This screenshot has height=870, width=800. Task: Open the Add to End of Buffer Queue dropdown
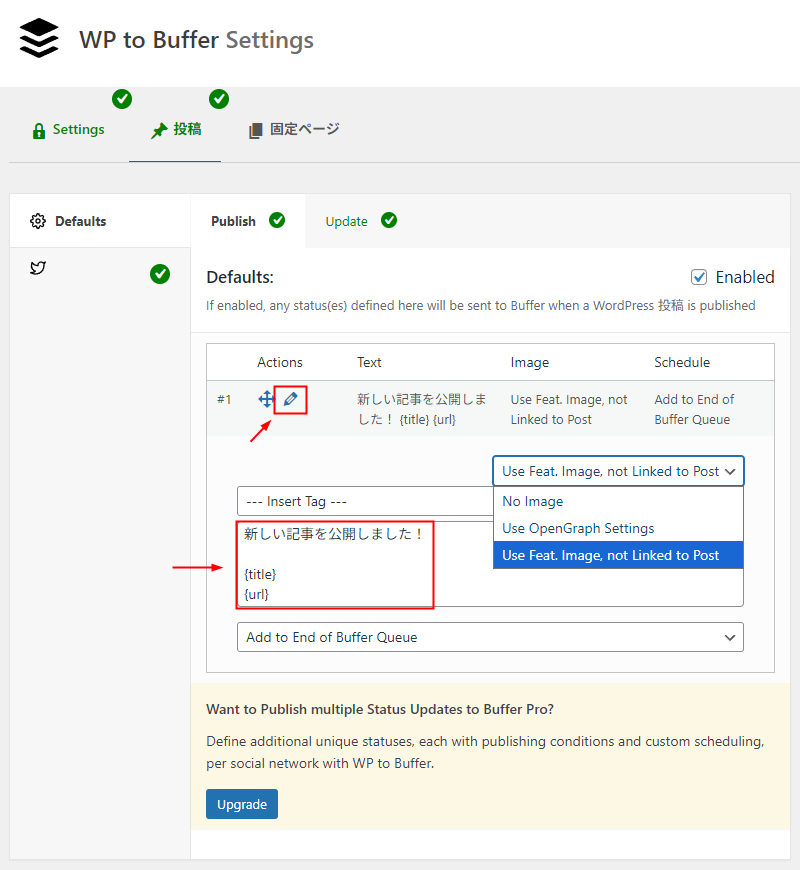tap(490, 637)
